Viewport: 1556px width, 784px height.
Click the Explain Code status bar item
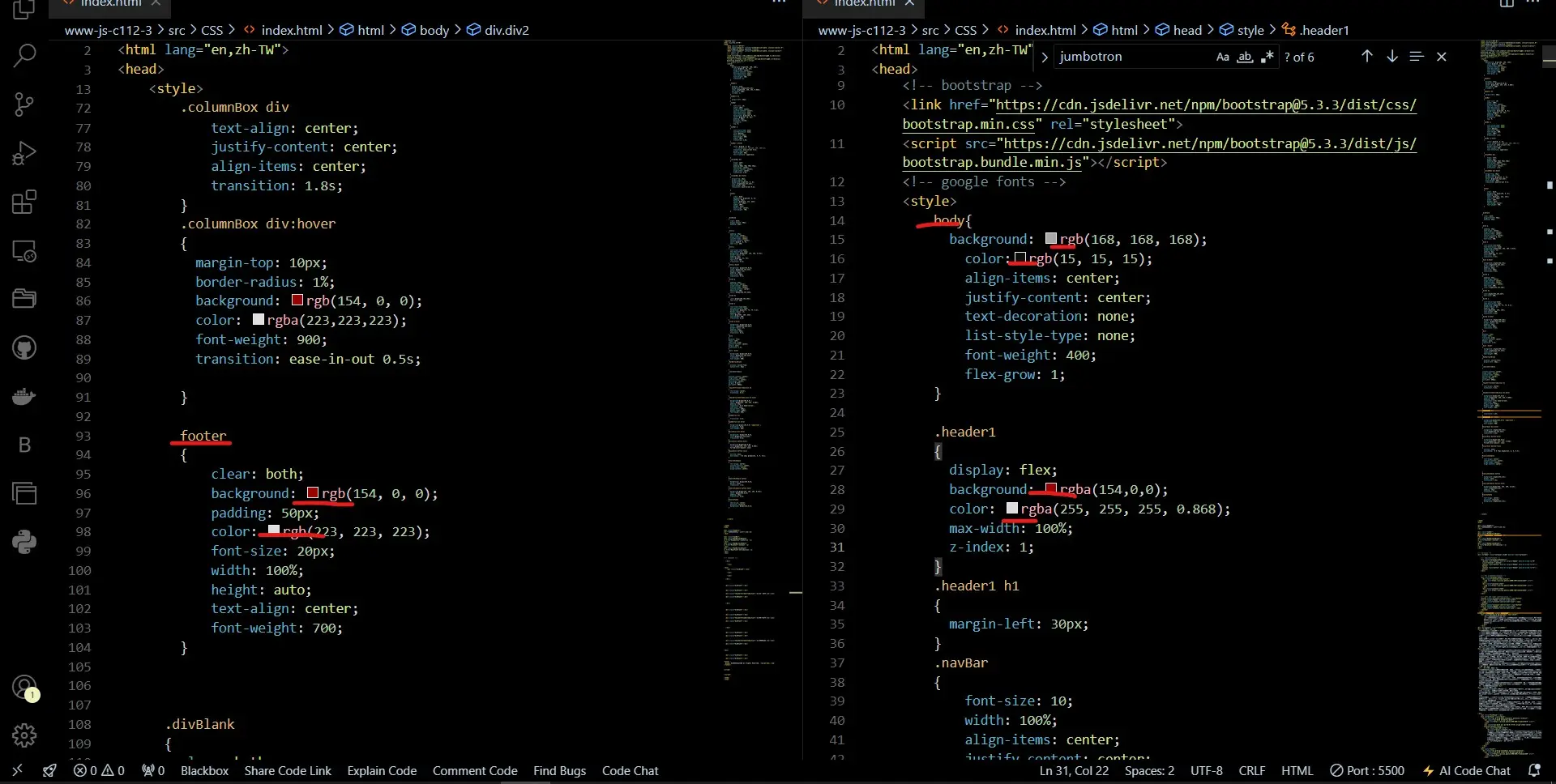coord(382,771)
